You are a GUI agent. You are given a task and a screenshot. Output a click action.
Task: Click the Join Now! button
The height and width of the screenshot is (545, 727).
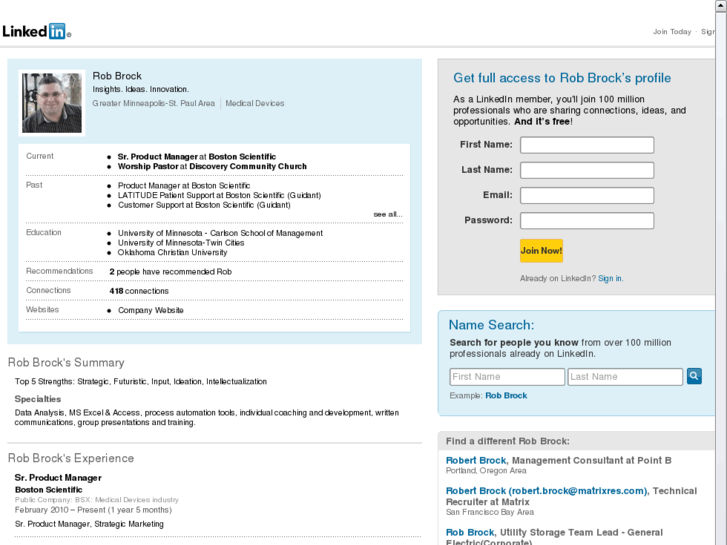pos(541,251)
